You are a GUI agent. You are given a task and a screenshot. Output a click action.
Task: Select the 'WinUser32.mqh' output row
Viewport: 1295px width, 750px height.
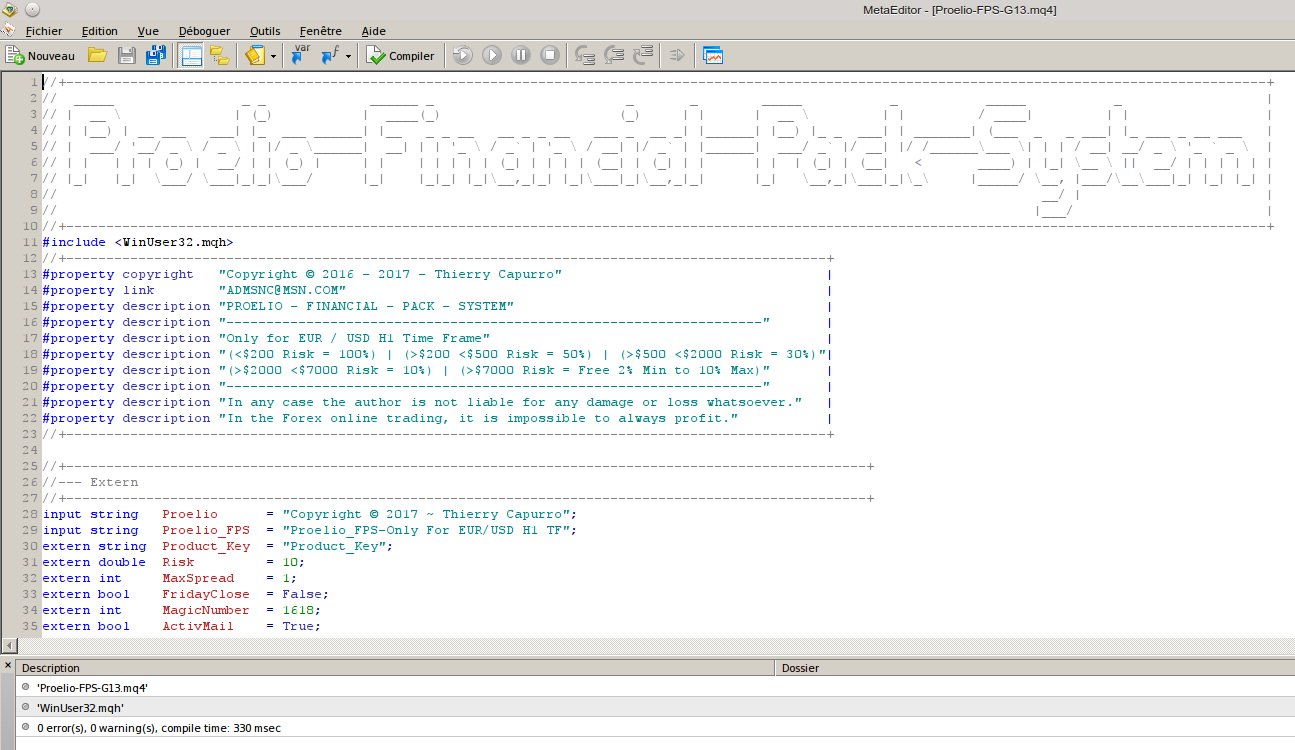click(x=655, y=708)
